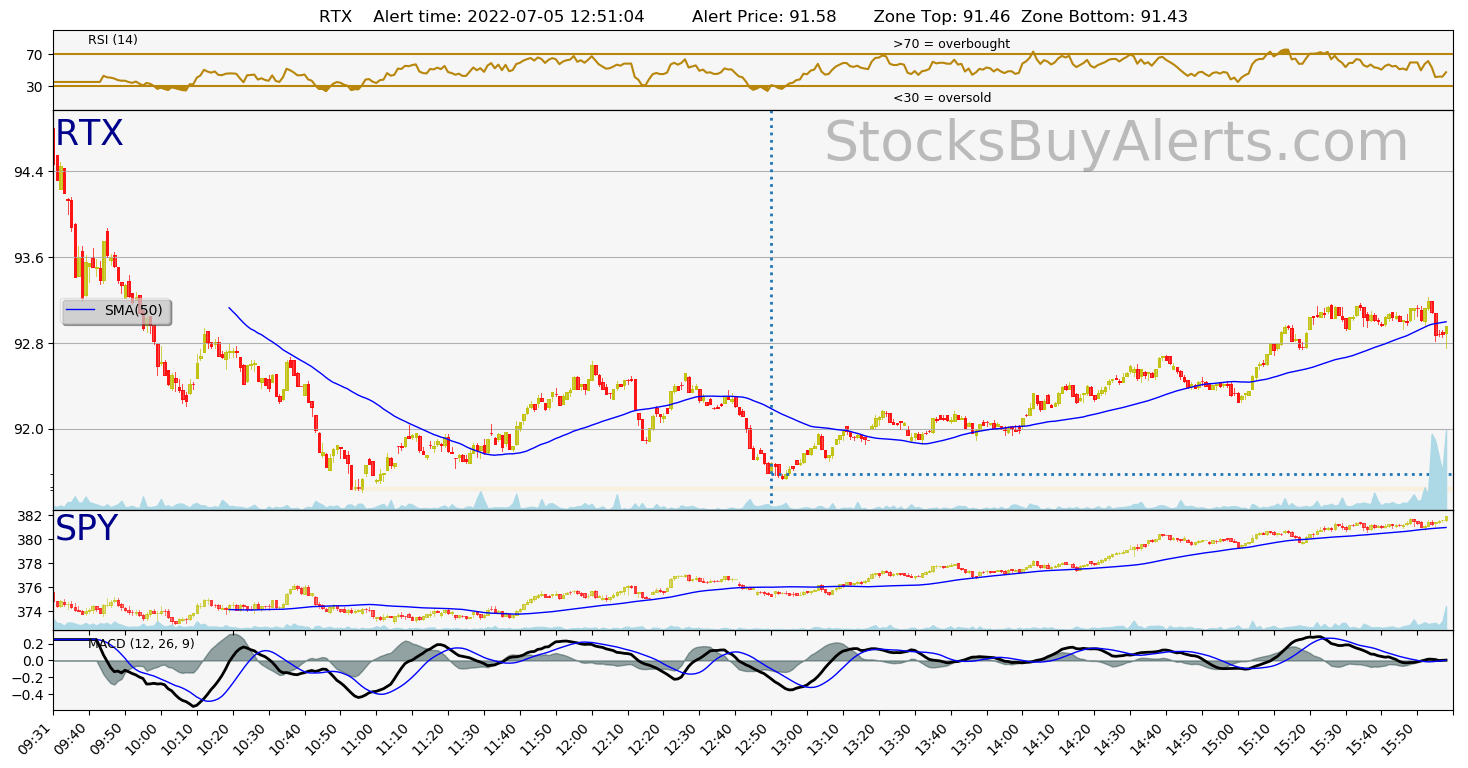Viewport: 1468px width, 768px height.
Task: Click the RSI 30 axis label
Action: coord(35,87)
